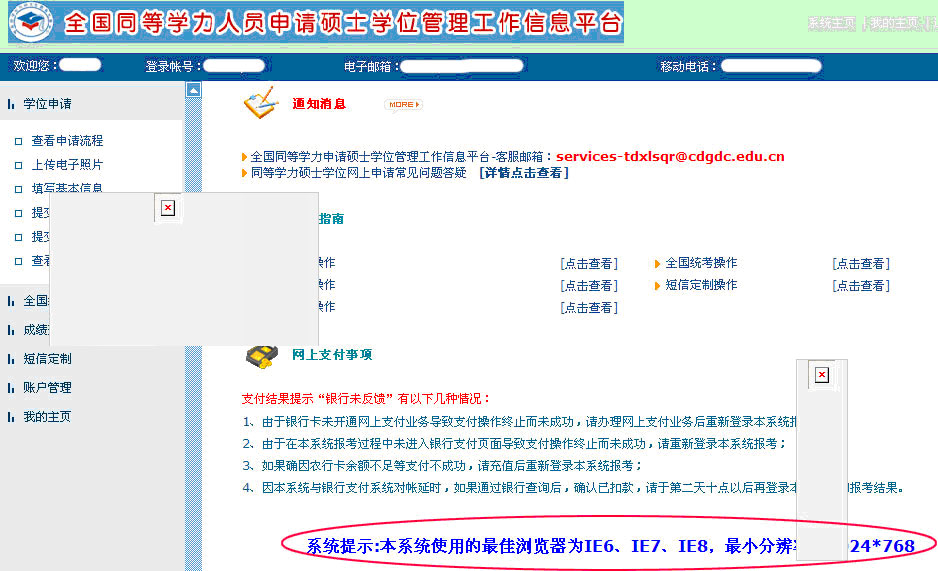938x571 pixels.
Task: Click the scroll up arrow of sidebar scrollbar
Action: click(x=193, y=90)
